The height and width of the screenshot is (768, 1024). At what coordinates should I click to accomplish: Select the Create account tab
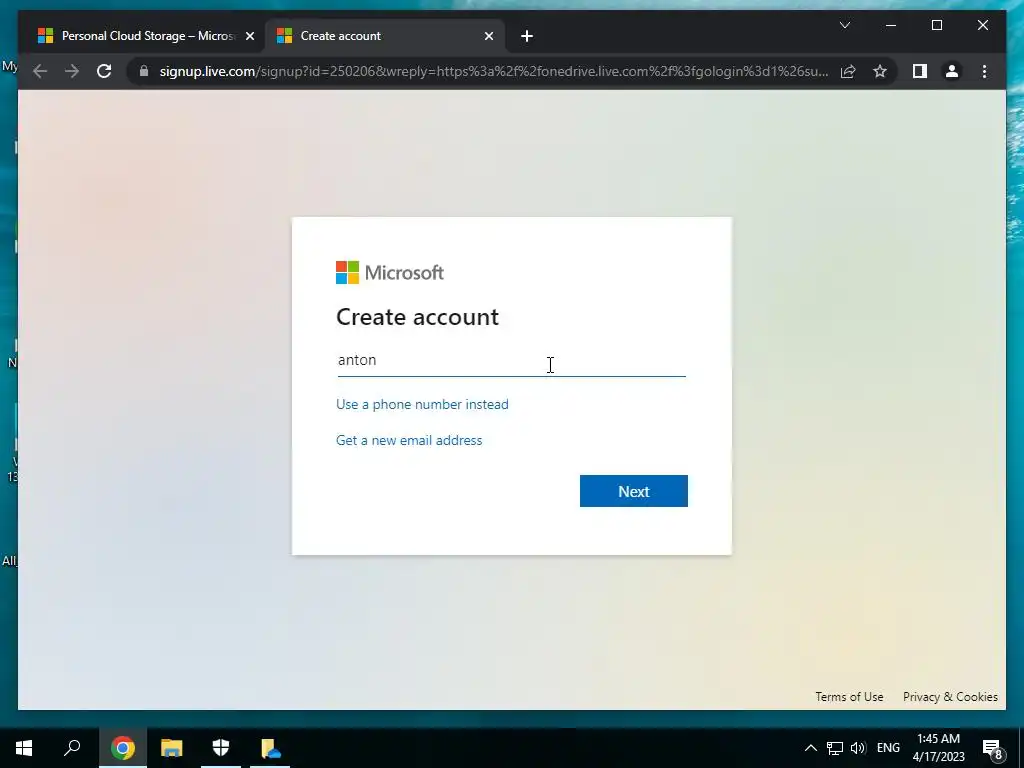pos(385,36)
